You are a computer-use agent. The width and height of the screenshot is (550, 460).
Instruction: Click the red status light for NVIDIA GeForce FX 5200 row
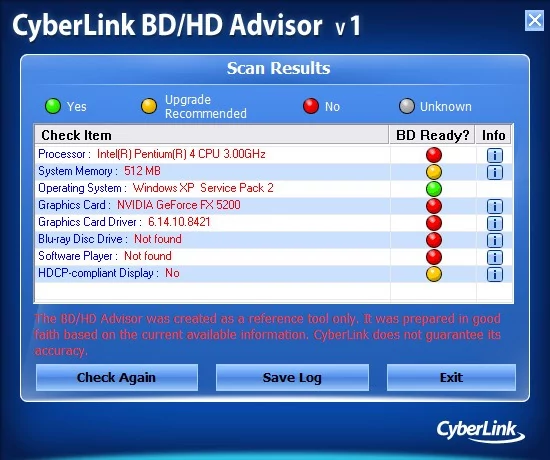[434, 206]
